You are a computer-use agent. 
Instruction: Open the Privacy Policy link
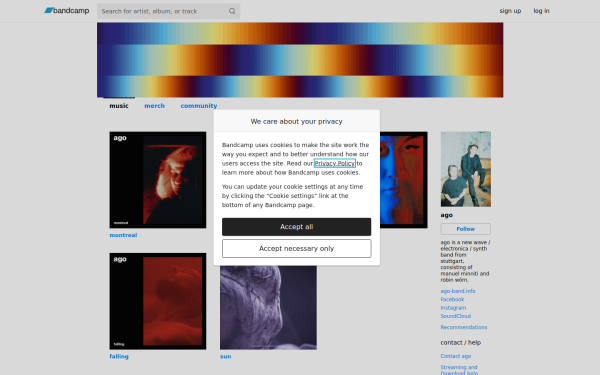[x=334, y=163]
